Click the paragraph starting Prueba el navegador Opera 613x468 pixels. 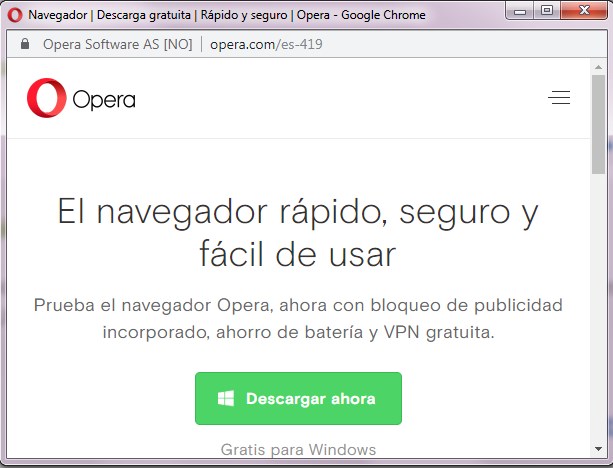(298, 319)
